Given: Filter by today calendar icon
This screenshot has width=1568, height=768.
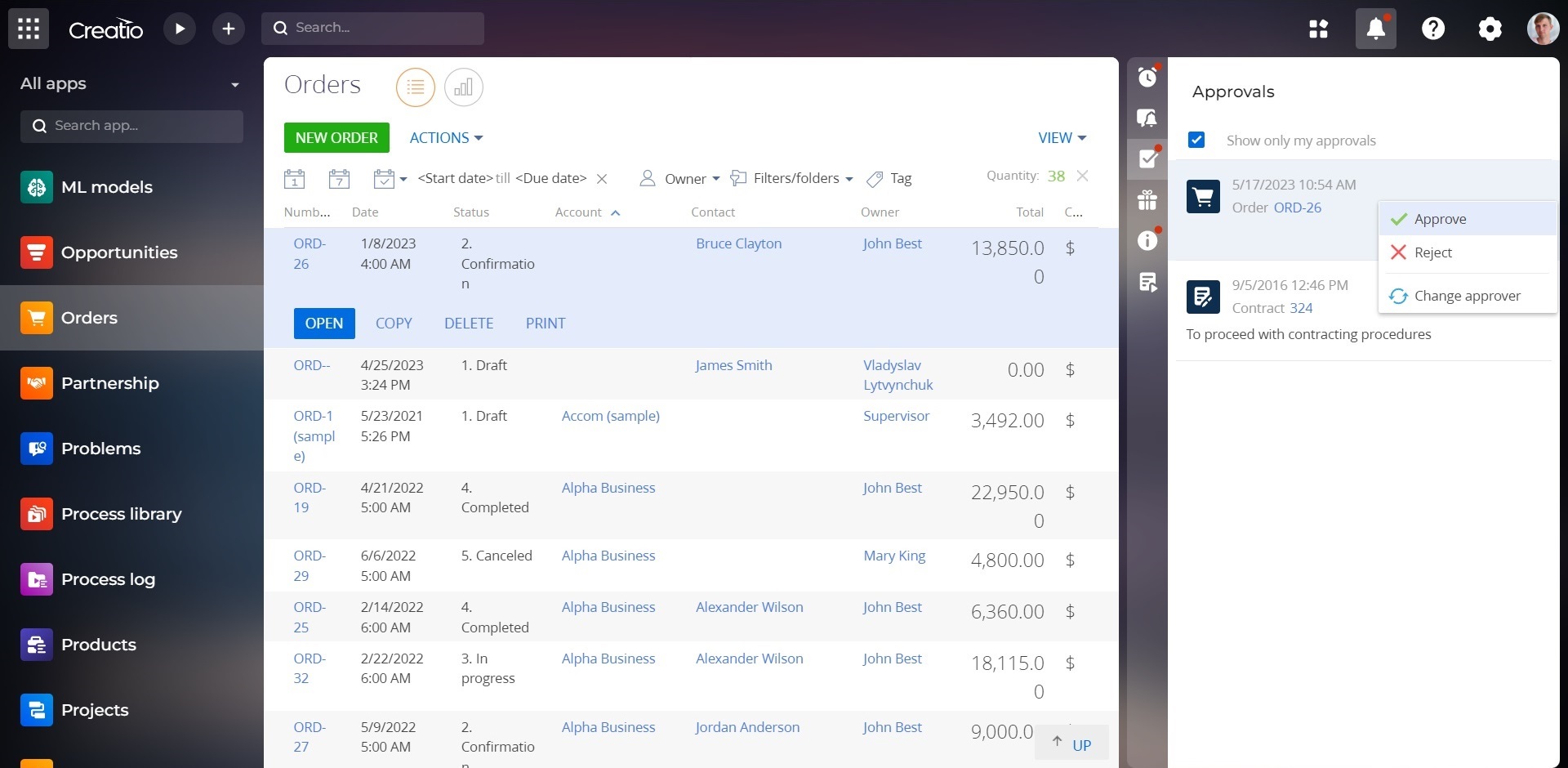Looking at the screenshot, I should point(294,178).
